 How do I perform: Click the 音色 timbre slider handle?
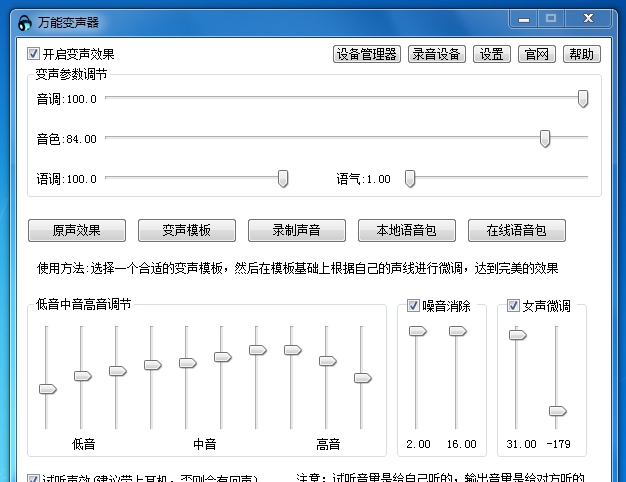tap(545, 138)
